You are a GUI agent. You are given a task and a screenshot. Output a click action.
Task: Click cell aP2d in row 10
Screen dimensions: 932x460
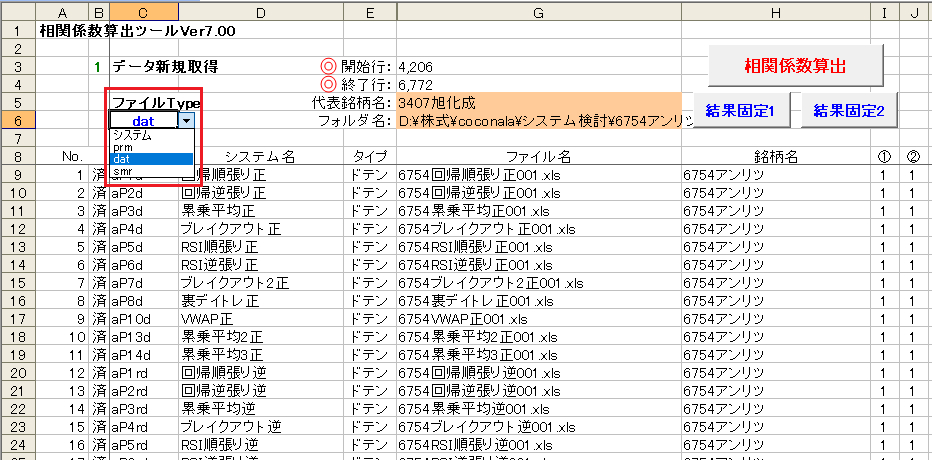[x=144, y=193]
